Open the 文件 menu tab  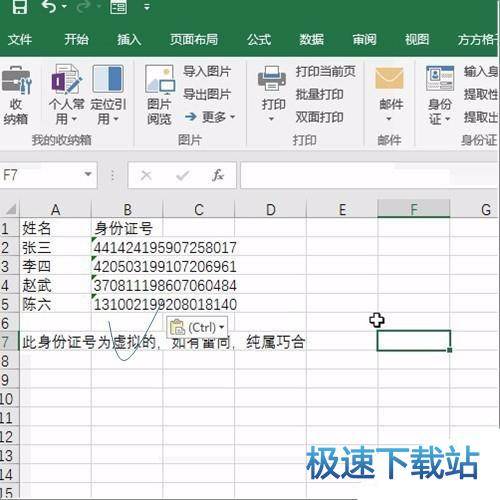20,40
